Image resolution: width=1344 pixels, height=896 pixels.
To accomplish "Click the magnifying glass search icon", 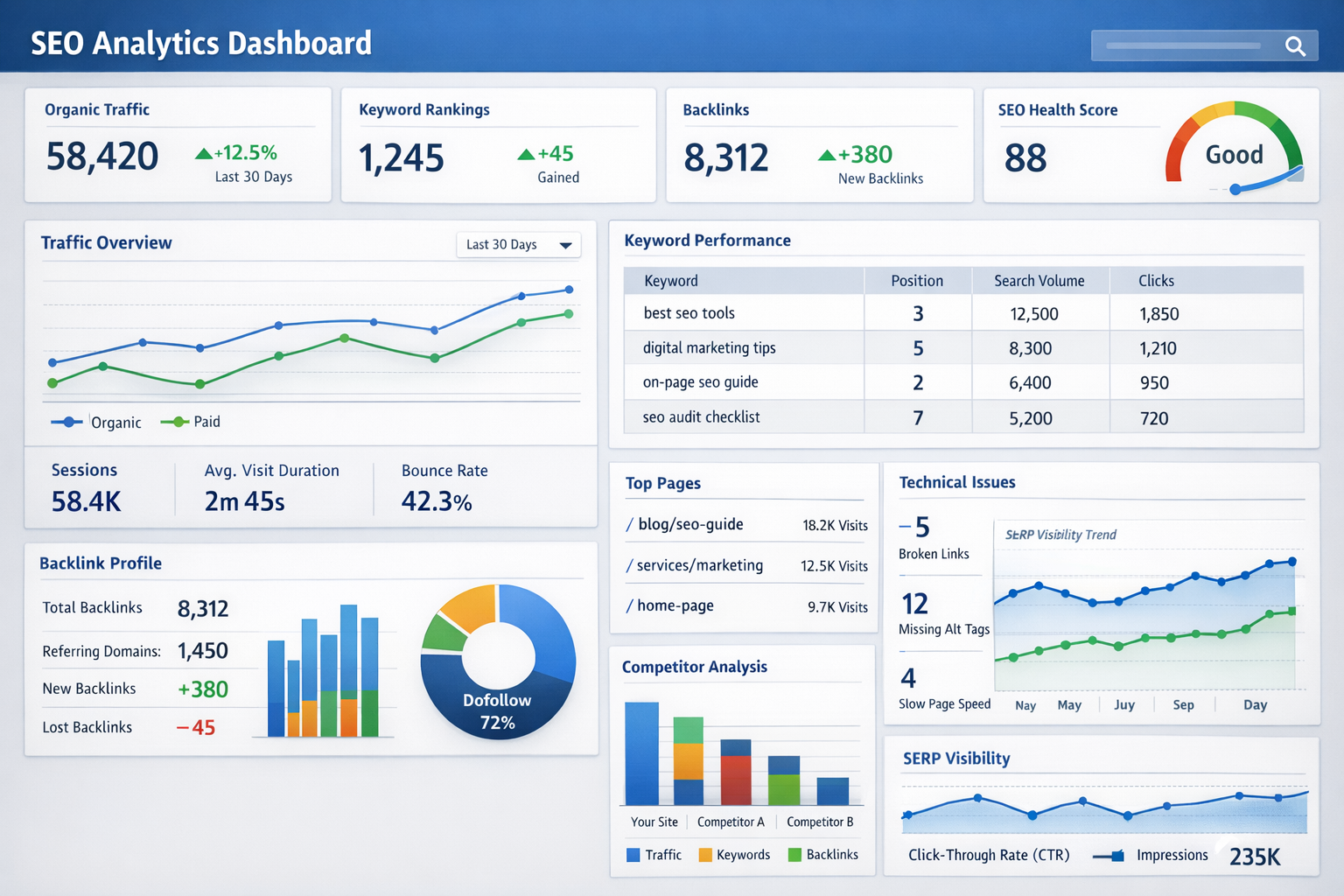I will tap(1295, 46).
